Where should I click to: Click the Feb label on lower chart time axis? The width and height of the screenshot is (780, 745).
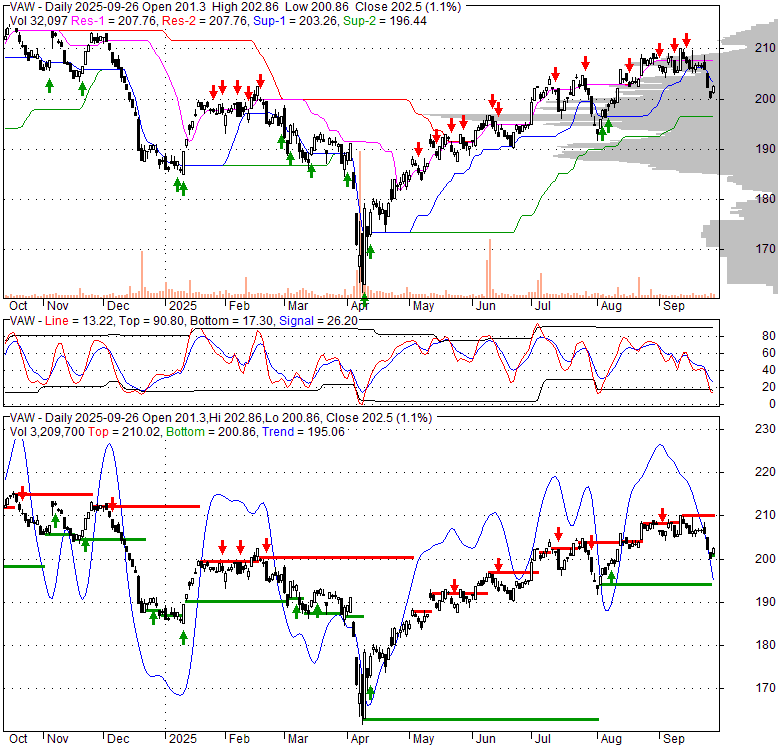tap(239, 739)
